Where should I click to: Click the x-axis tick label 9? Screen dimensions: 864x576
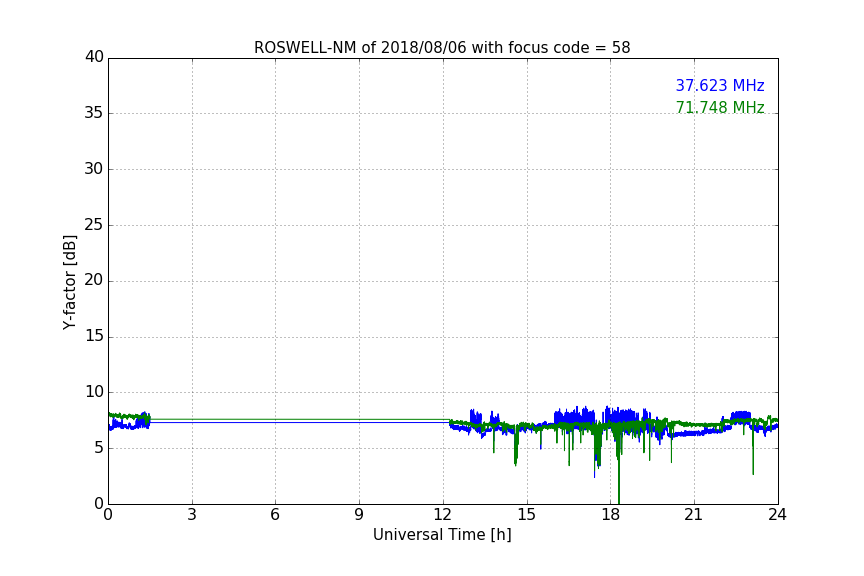coord(359,515)
